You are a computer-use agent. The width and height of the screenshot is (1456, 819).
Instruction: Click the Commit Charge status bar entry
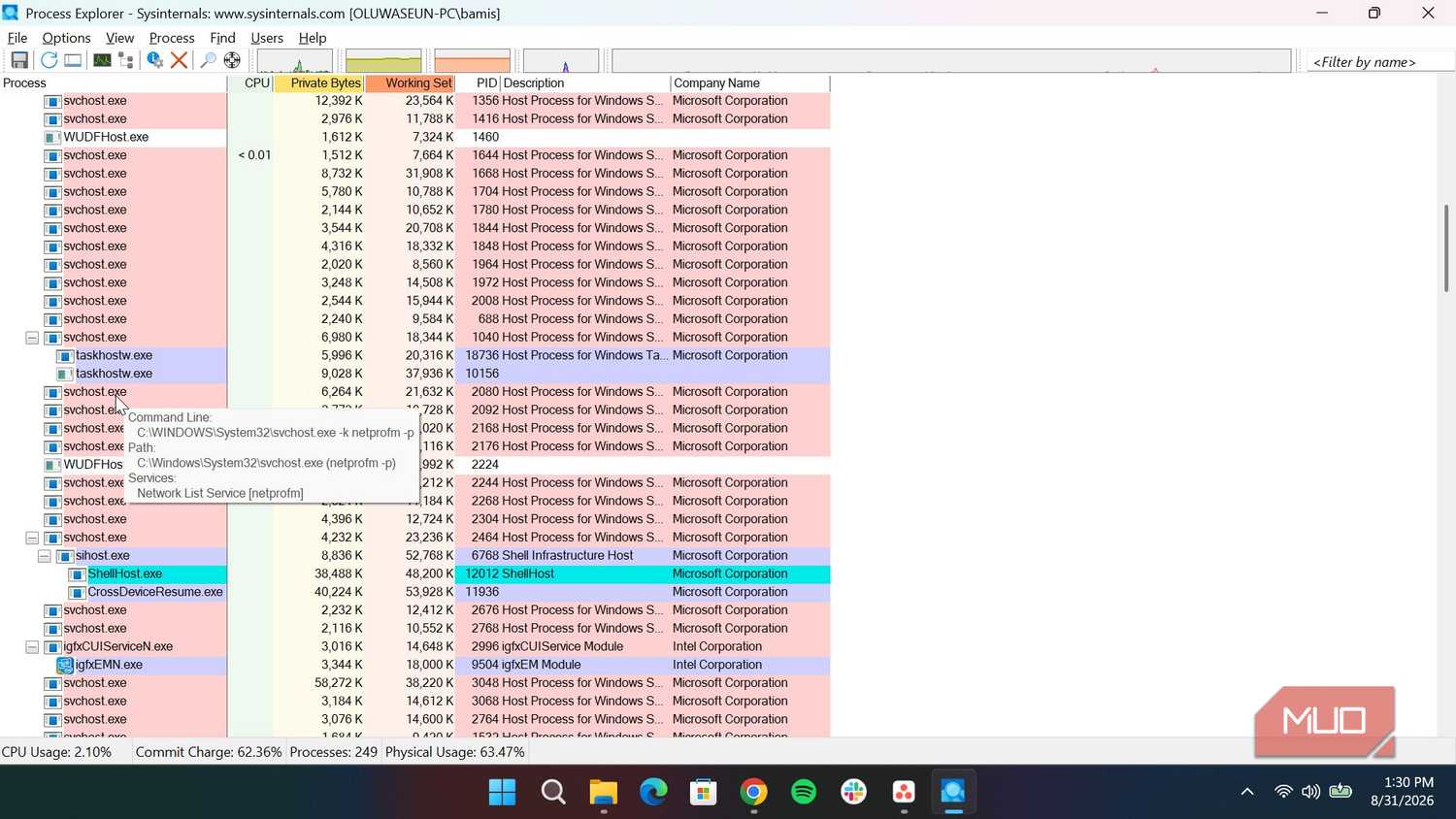(x=209, y=752)
